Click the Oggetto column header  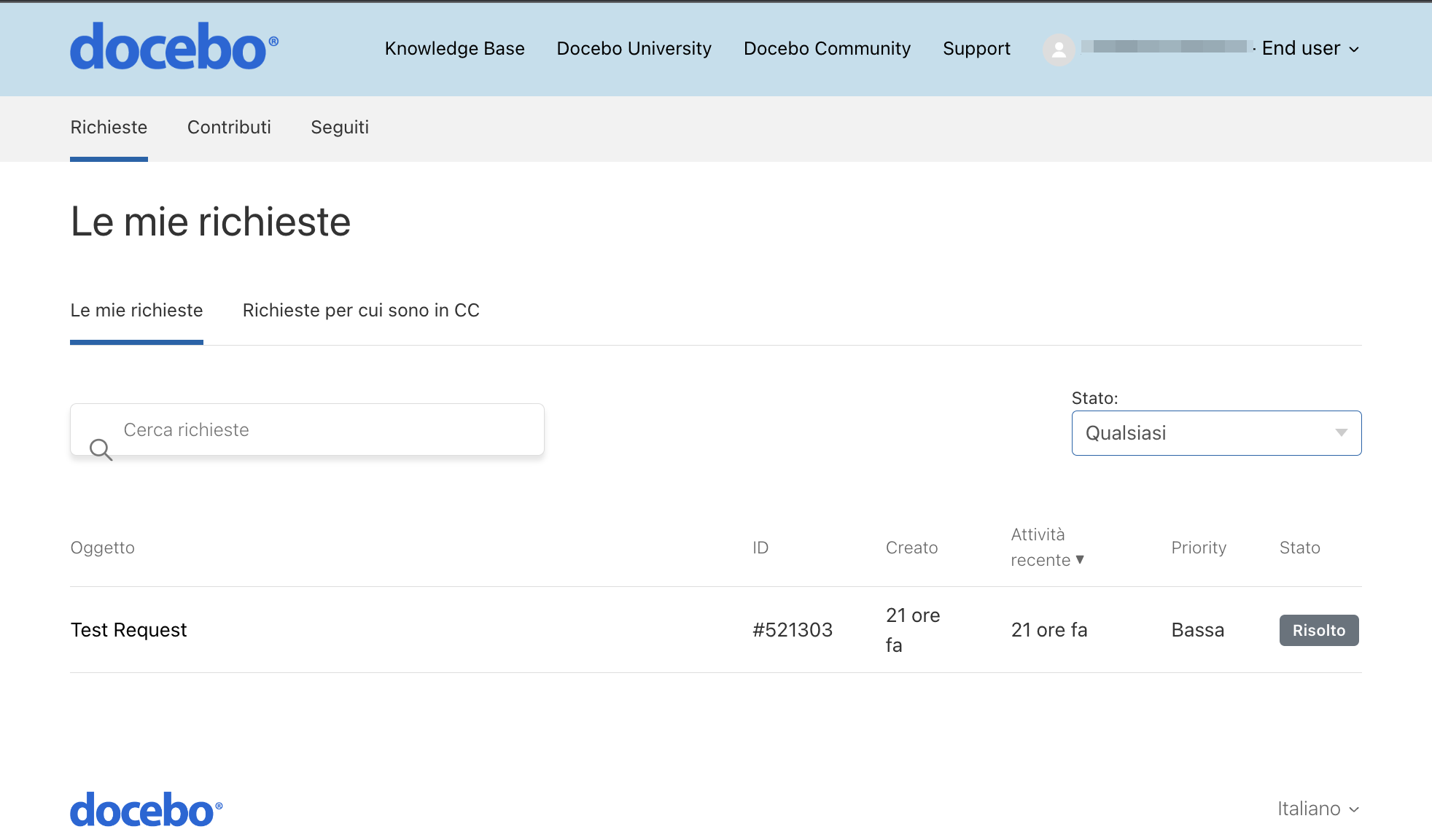tap(102, 548)
